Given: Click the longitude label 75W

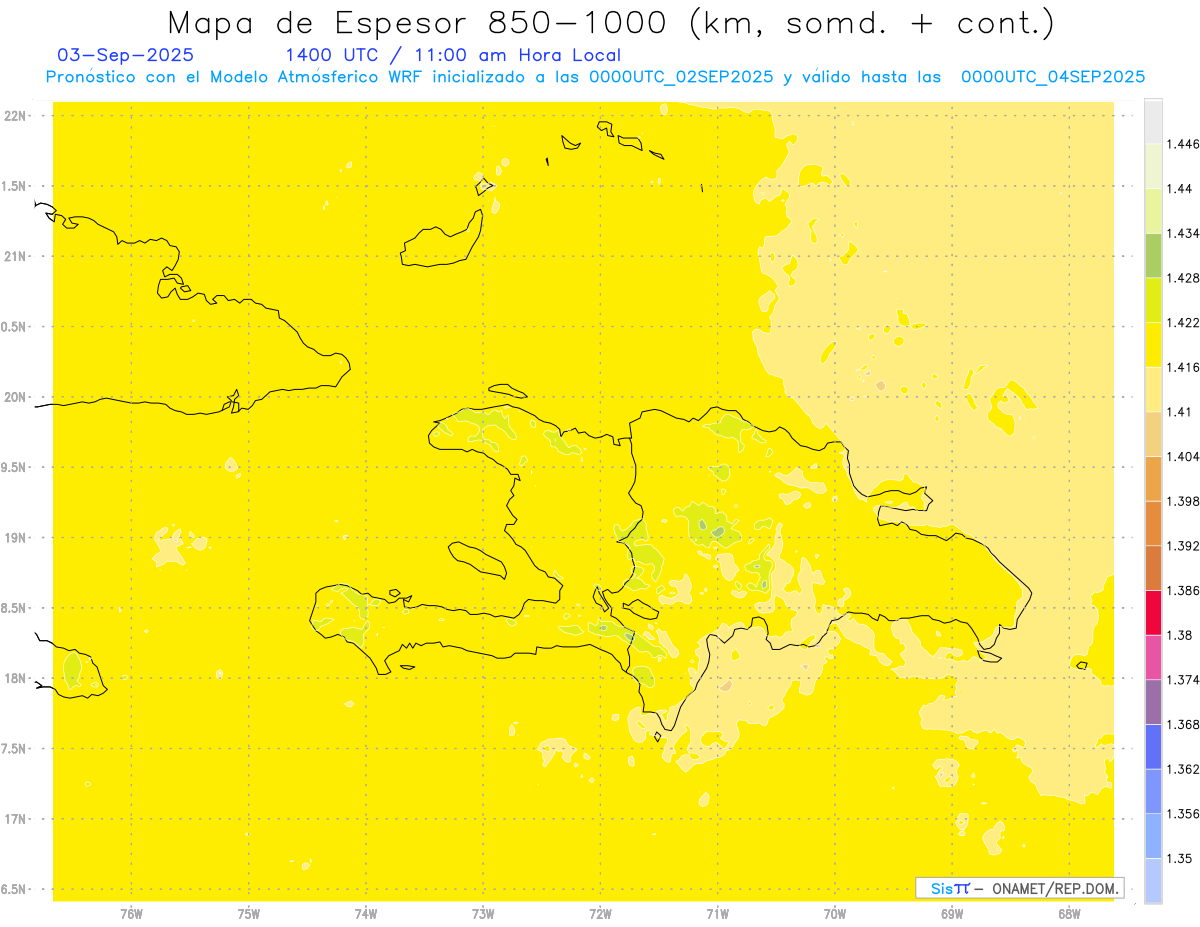Looking at the screenshot, I should click(249, 914).
